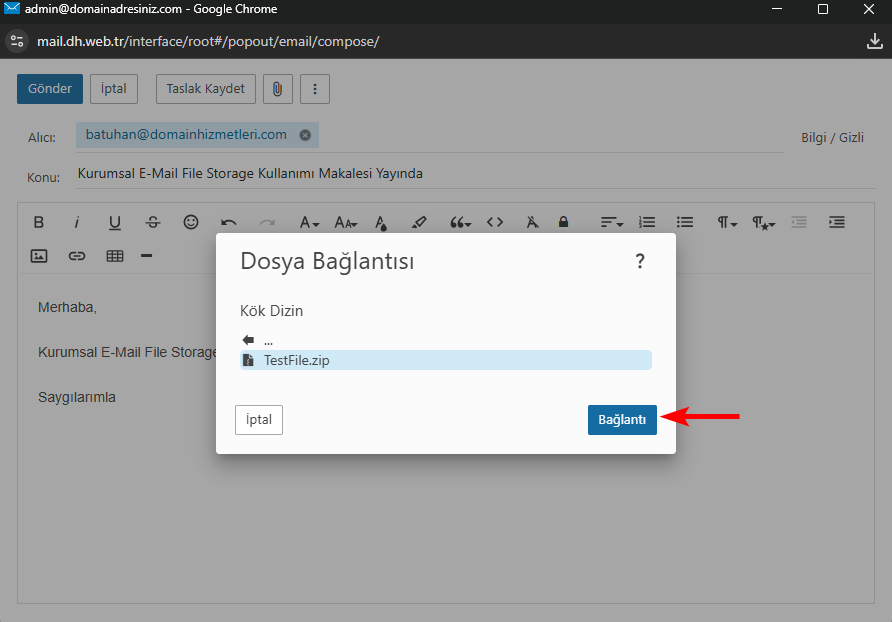Screen dimensions: 892x622
Task: Toggle bold formatting
Action: point(39,222)
